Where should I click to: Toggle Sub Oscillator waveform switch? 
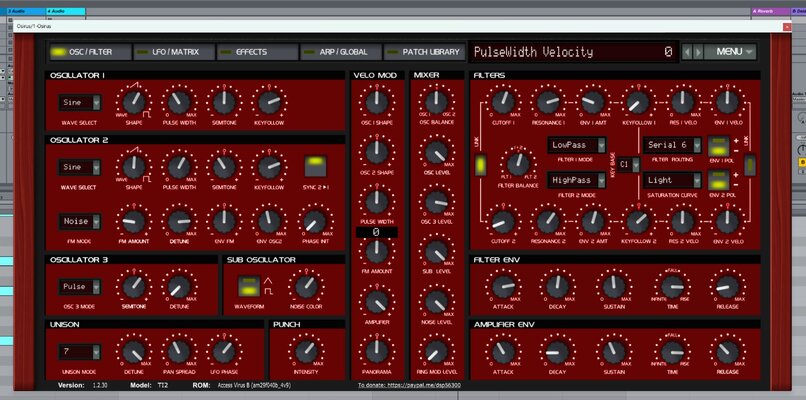pyautogui.click(x=249, y=286)
